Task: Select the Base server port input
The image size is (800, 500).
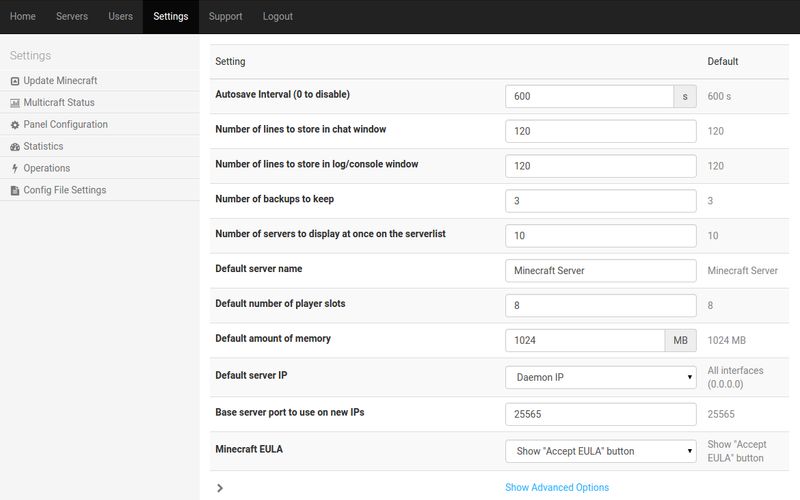Action: click(x=600, y=414)
